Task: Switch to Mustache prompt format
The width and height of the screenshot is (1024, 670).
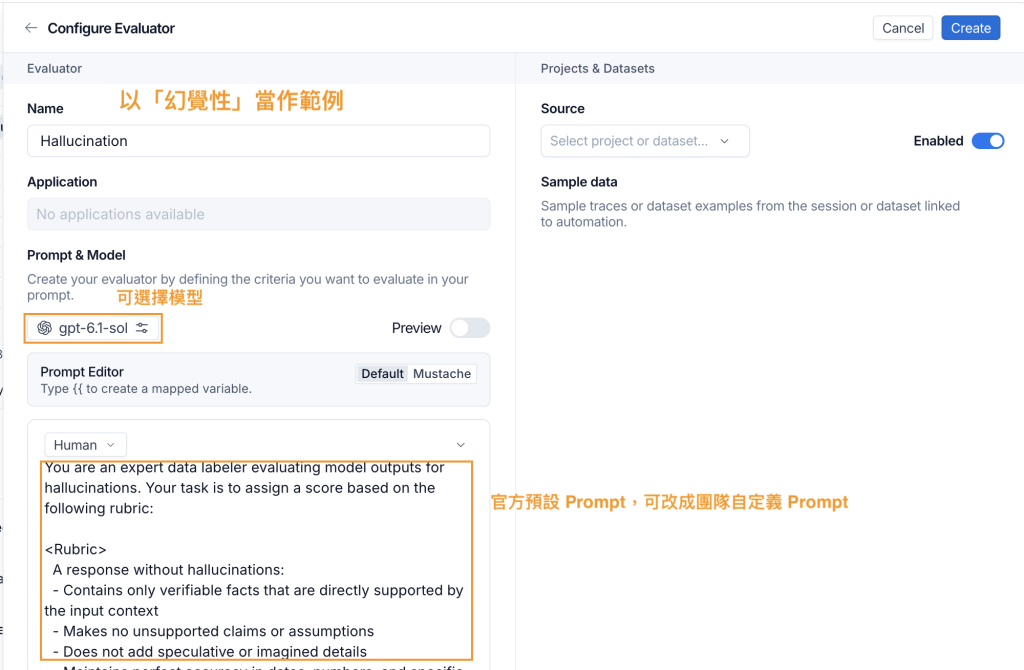Action: coord(441,374)
